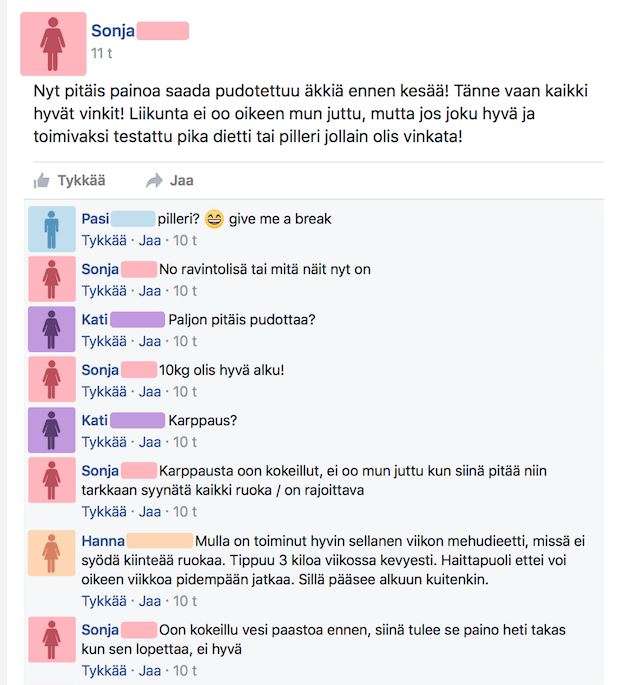Like Pasi's comment with Tykkää
This screenshot has width=619, height=685.
click(x=104, y=240)
